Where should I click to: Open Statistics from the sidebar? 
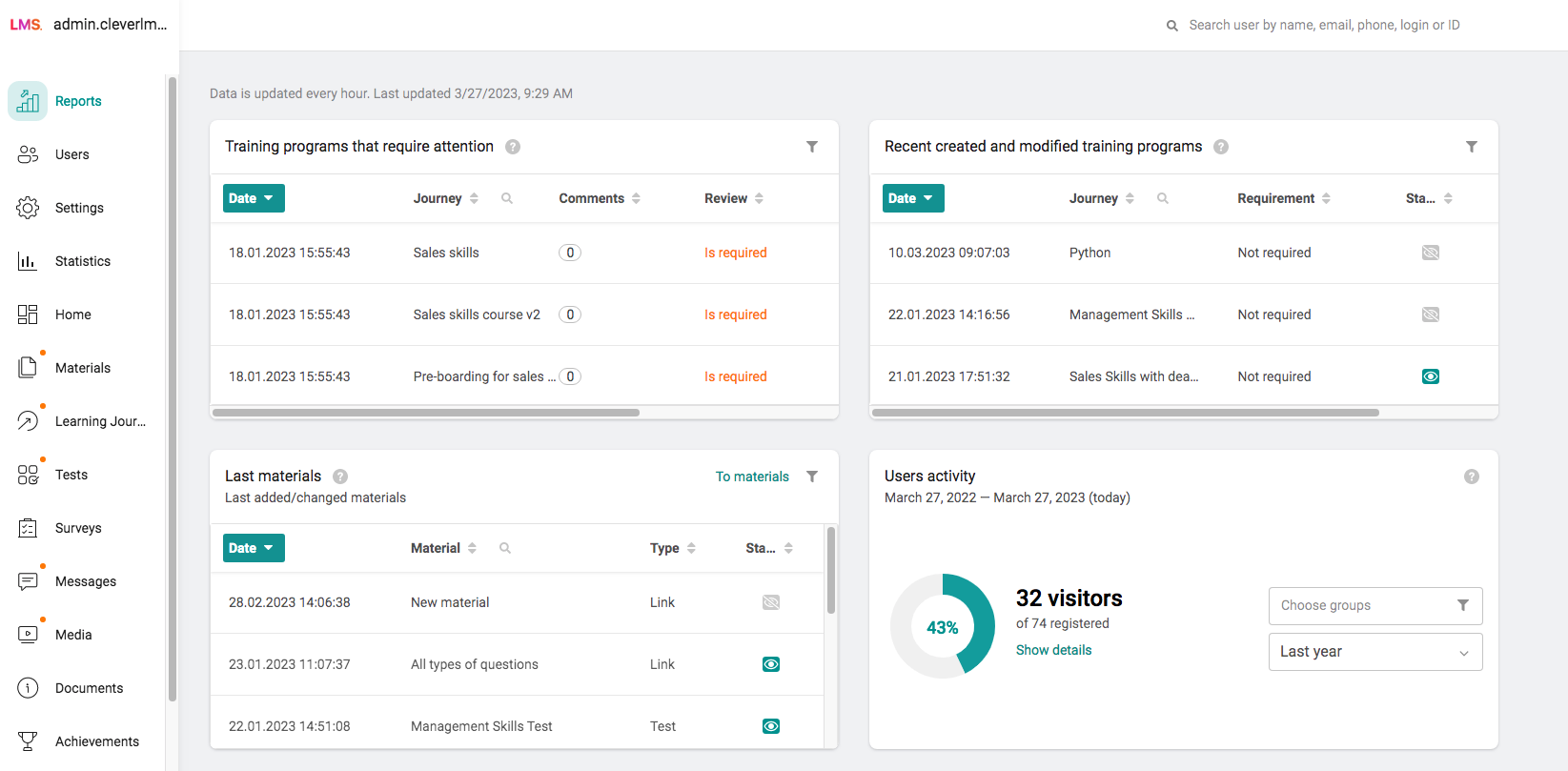coord(82,261)
